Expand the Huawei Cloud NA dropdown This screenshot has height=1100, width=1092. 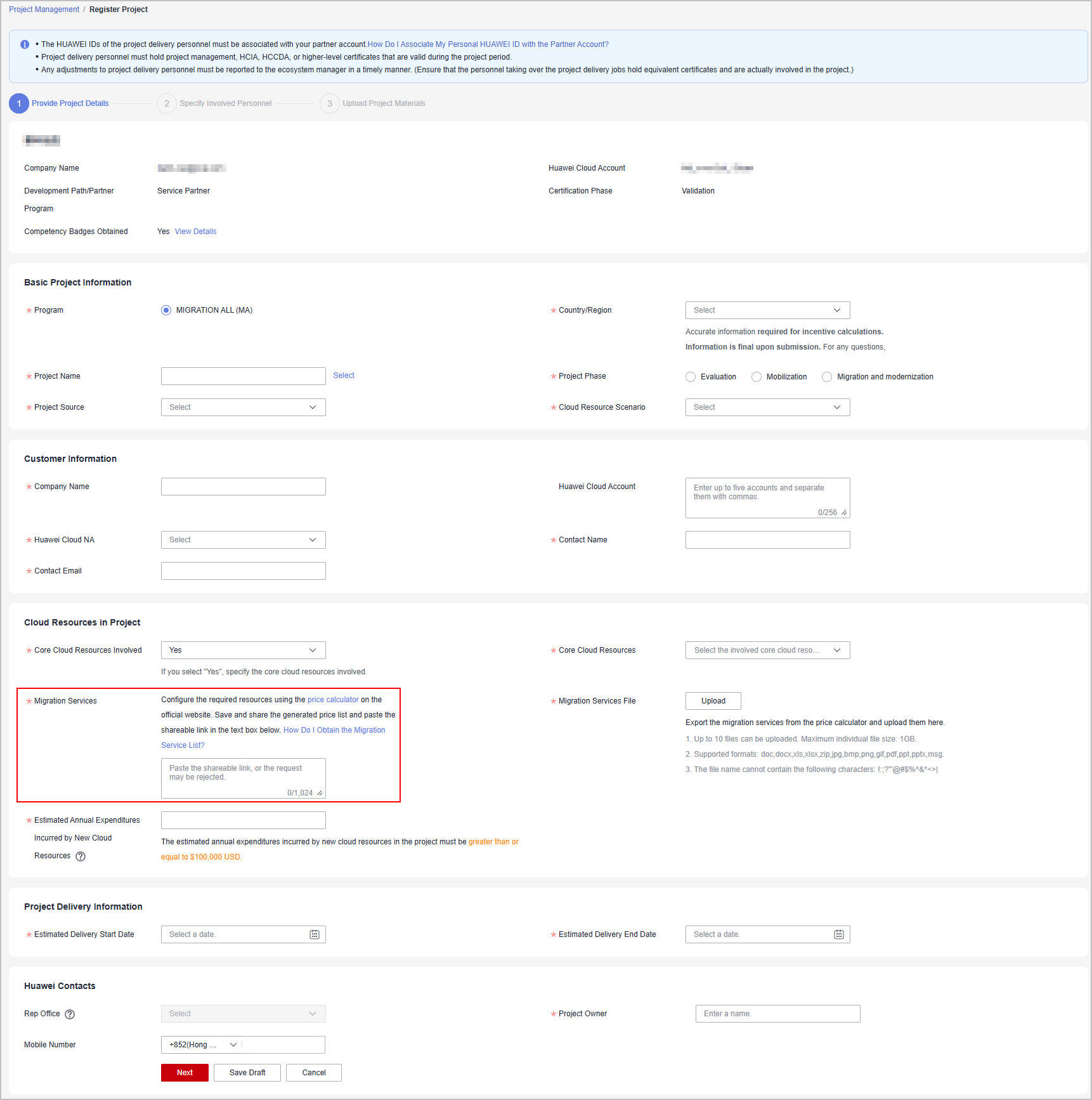(244, 540)
